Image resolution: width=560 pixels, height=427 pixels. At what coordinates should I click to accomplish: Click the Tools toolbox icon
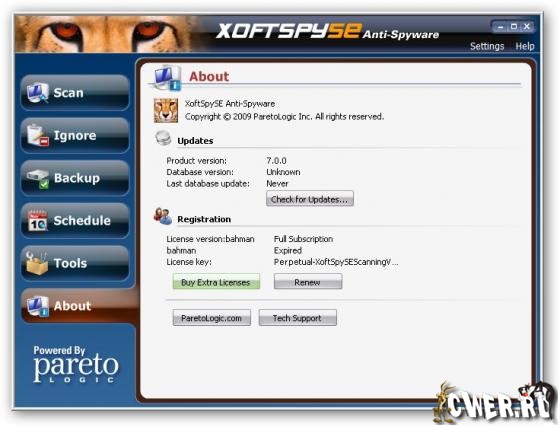tap(36, 263)
